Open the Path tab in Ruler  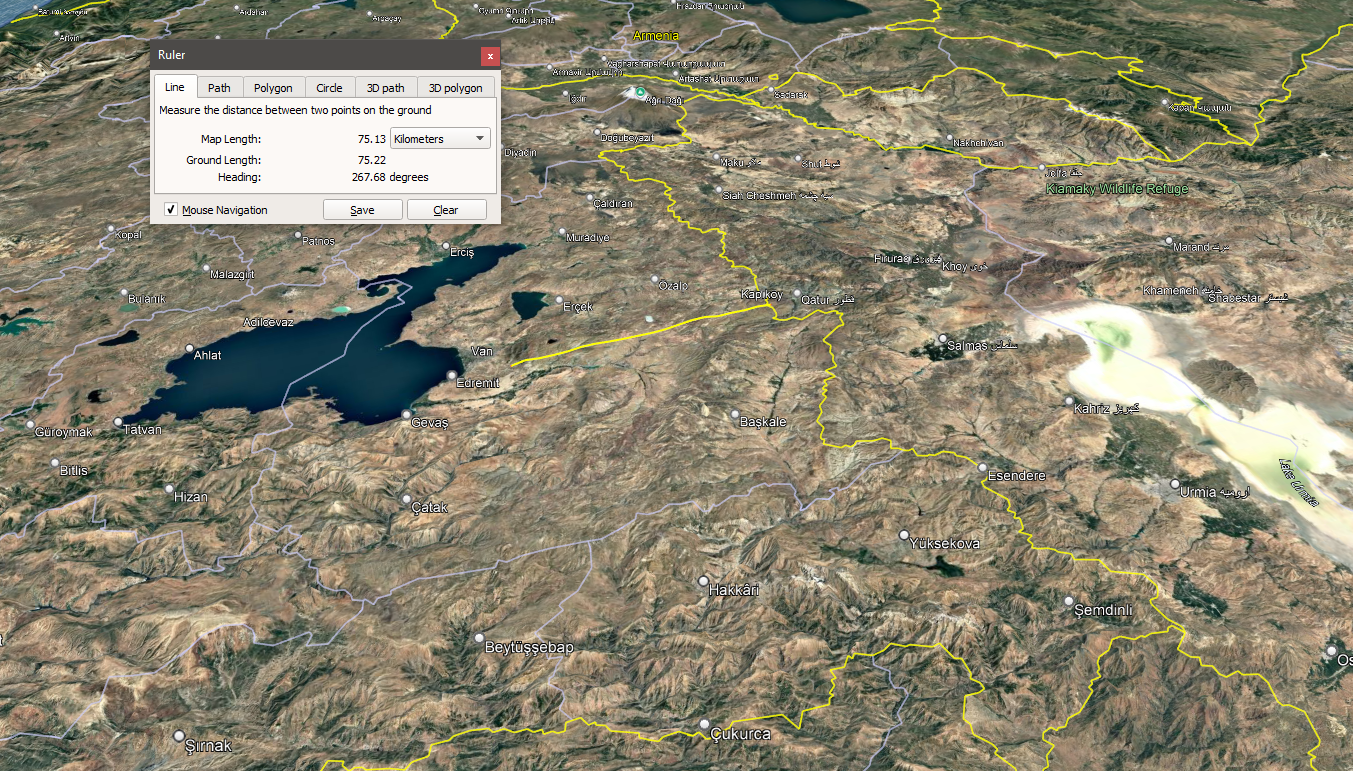click(219, 88)
